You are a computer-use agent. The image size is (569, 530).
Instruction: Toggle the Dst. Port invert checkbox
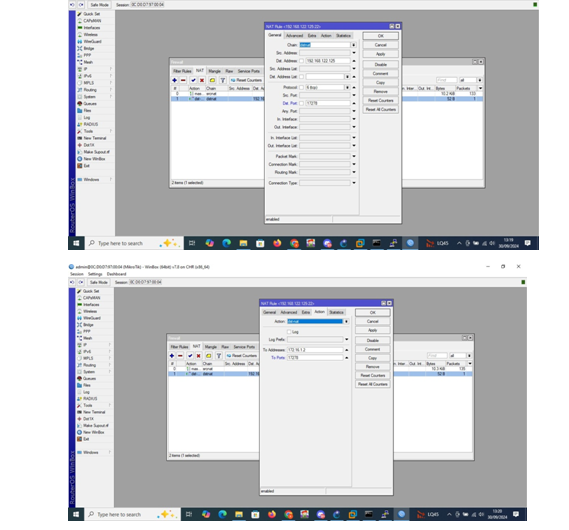click(301, 103)
